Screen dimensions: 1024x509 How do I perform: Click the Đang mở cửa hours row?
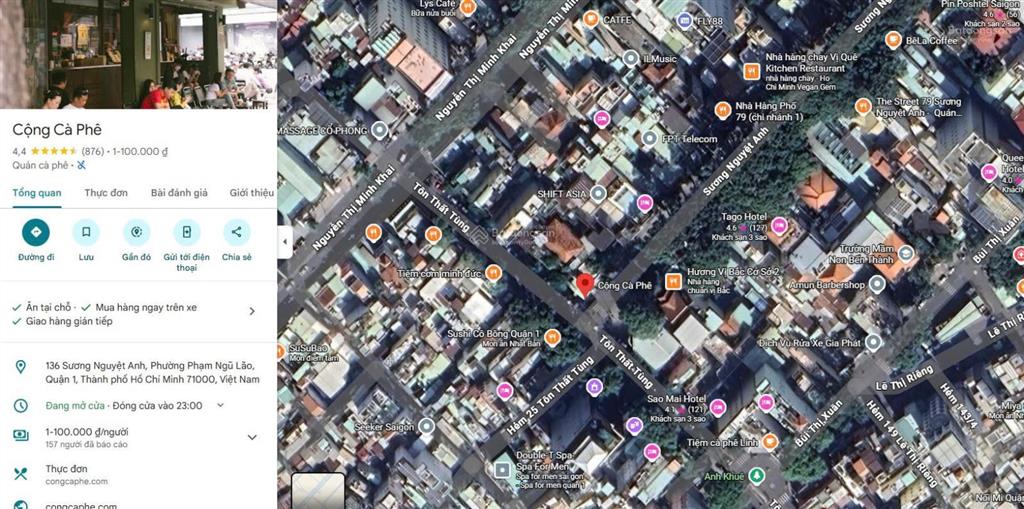138,405
